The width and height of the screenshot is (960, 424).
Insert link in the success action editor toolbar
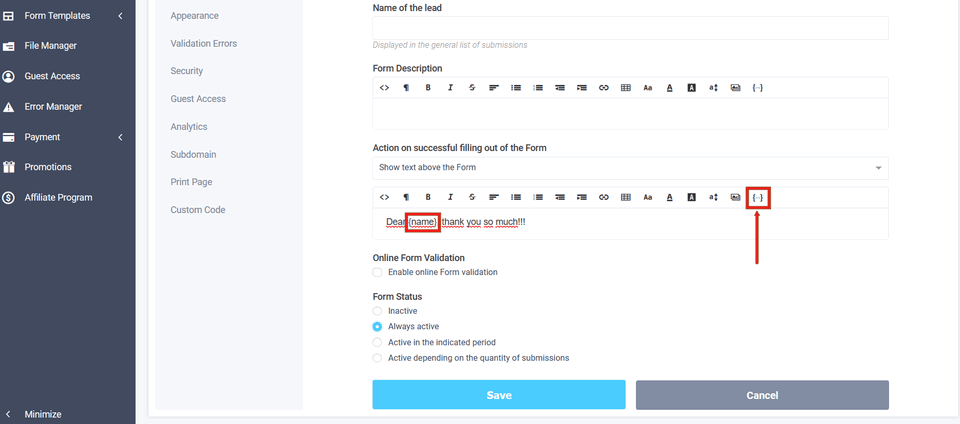pyautogui.click(x=604, y=198)
